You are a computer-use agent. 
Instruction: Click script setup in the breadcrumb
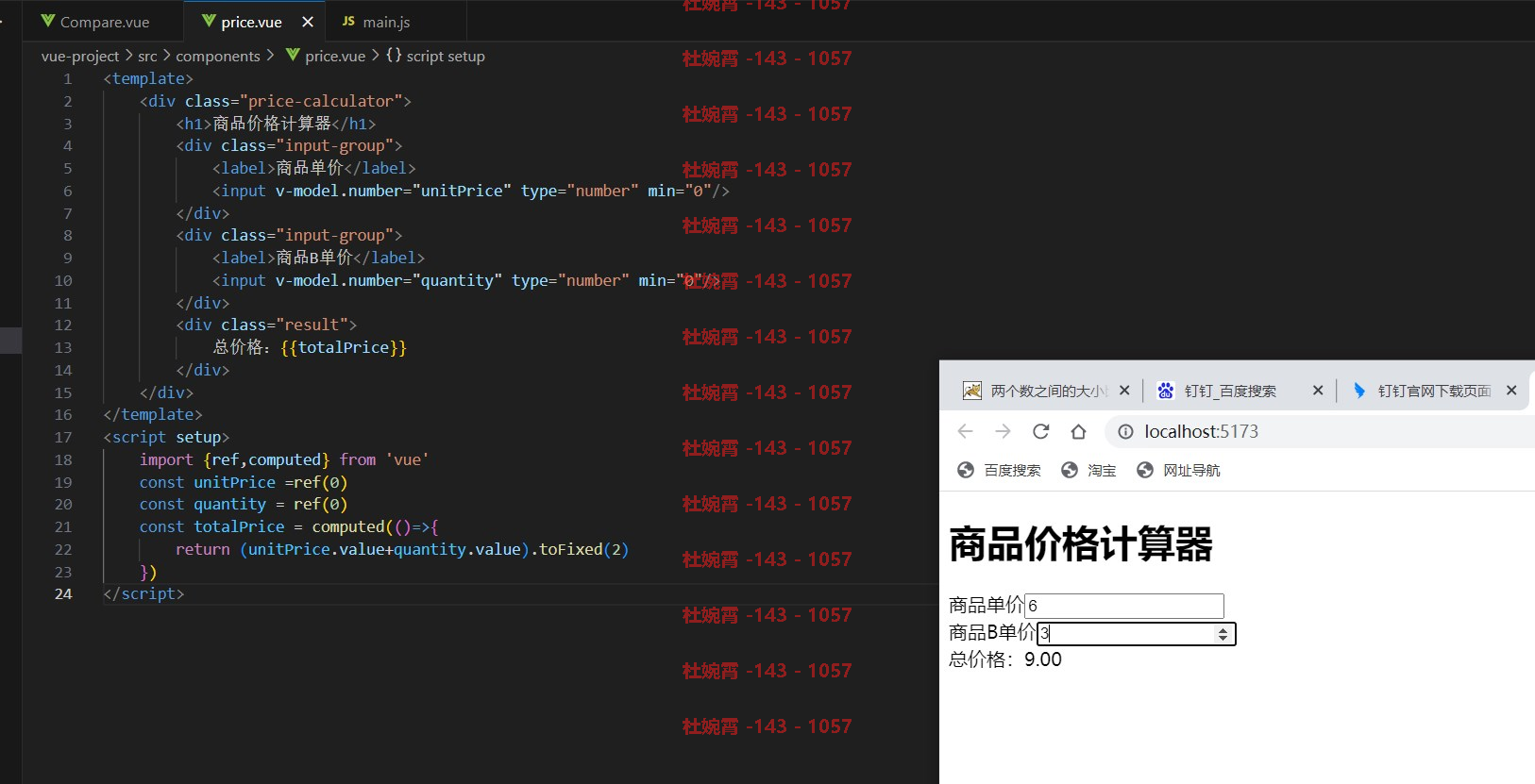point(446,57)
